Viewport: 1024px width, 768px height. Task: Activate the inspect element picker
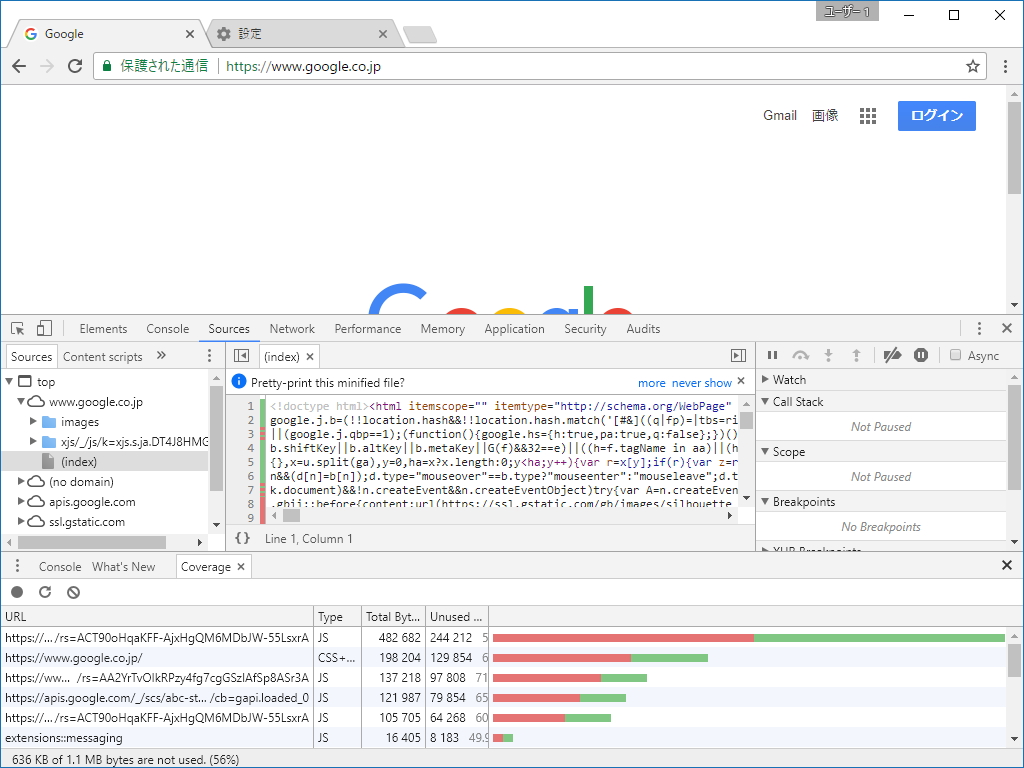click(x=18, y=328)
